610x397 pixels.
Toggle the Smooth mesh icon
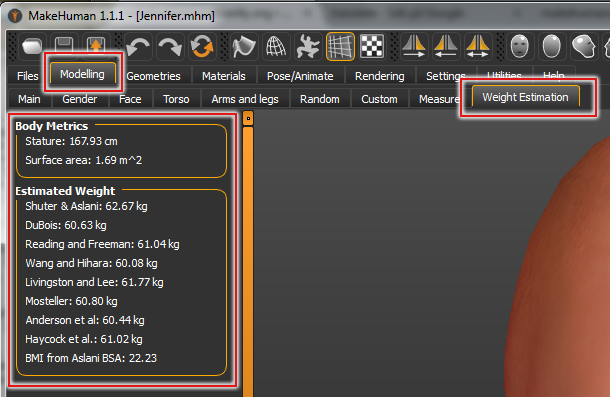(244, 47)
